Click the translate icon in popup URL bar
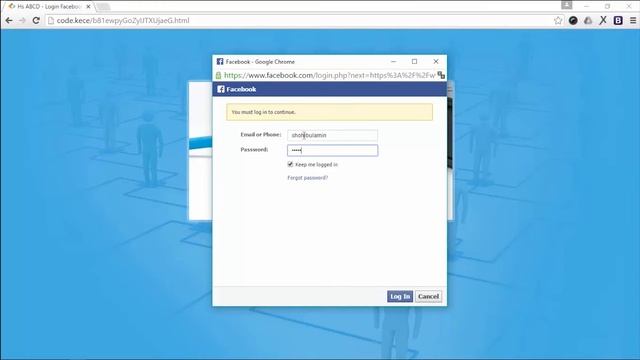 441,75
